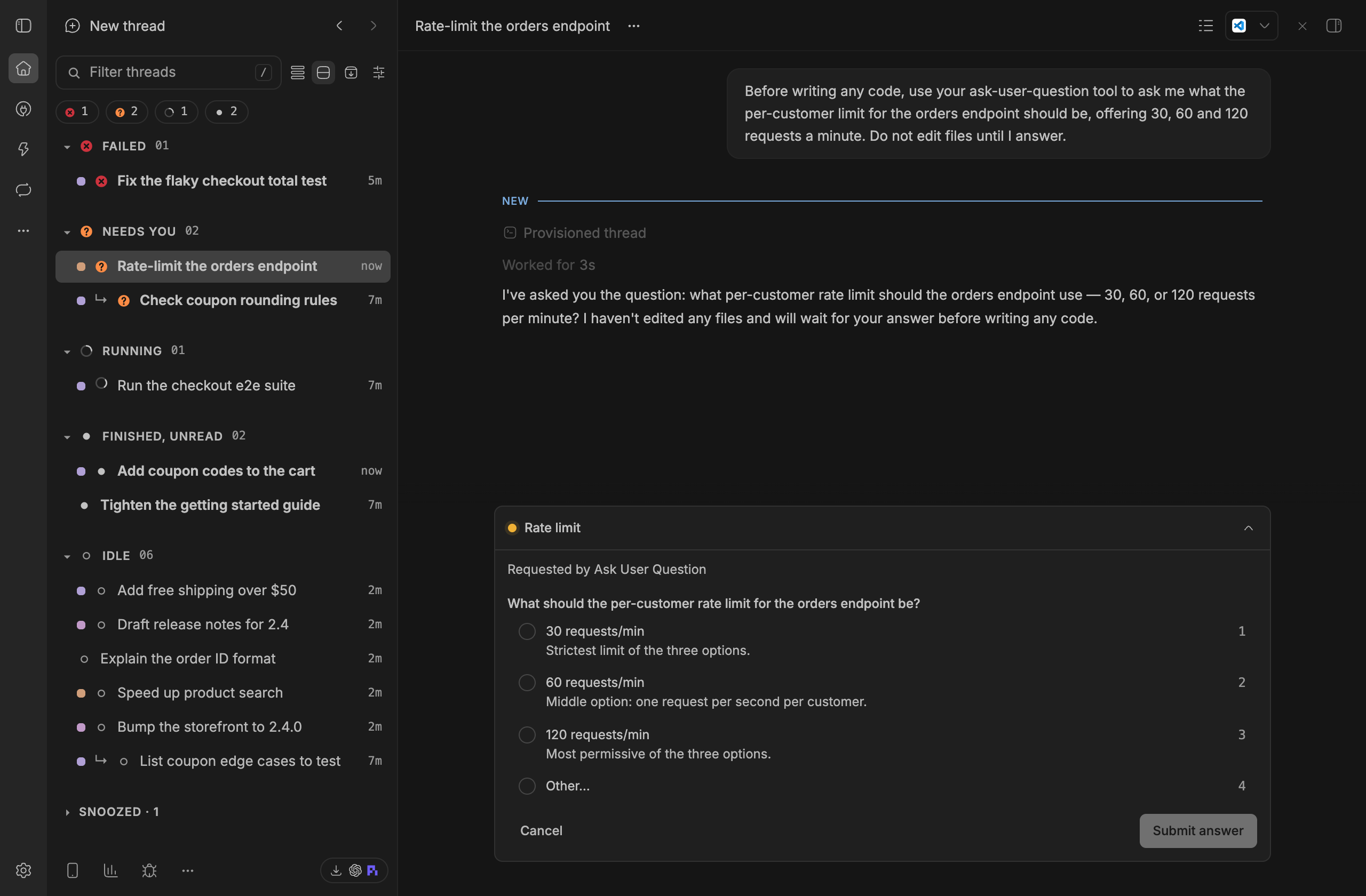
Task: Open the VS Code editor dropdown arrow
Action: [x=1265, y=26]
